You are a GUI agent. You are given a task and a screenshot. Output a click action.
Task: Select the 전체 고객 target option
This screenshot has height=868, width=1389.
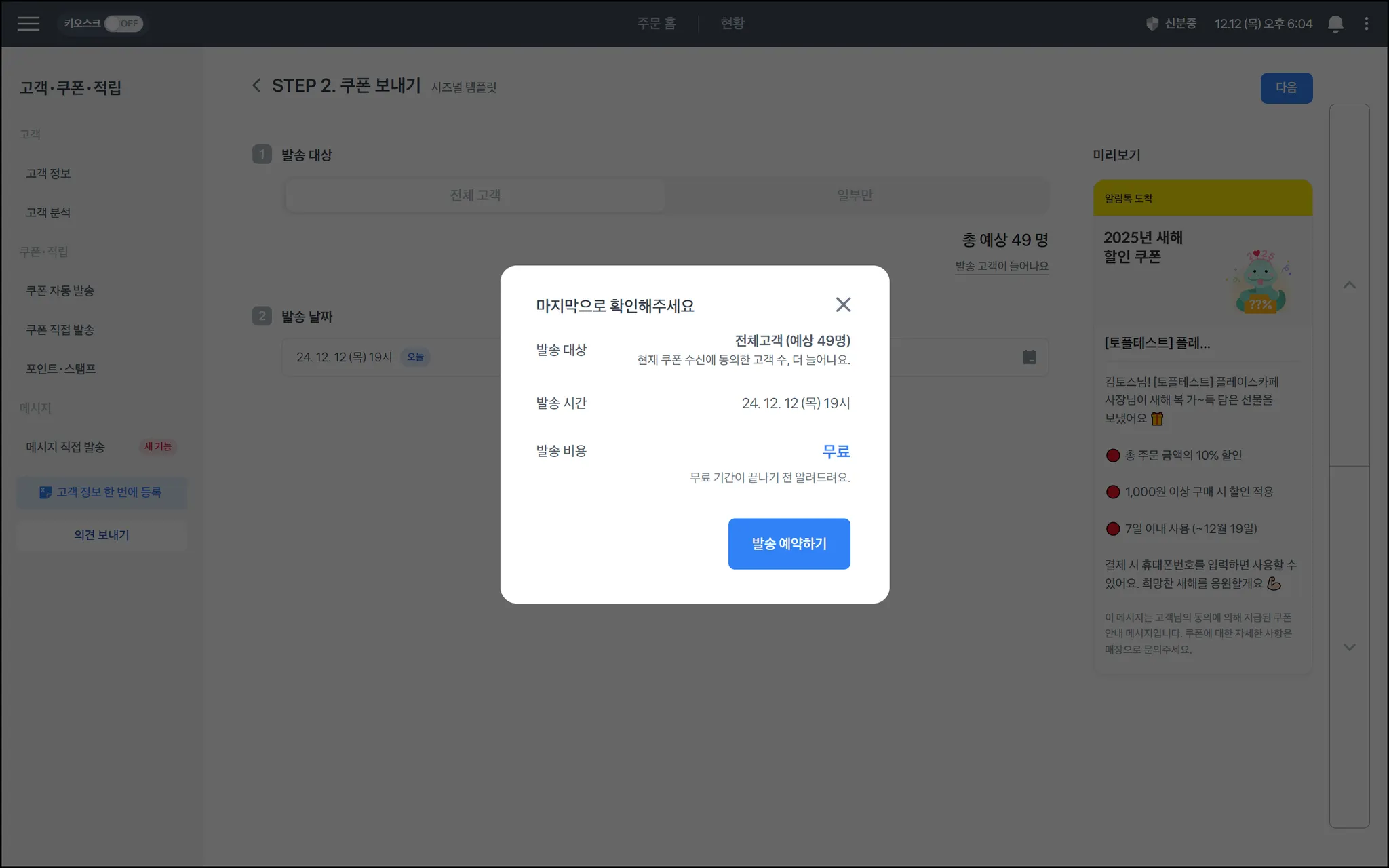coord(475,195)
